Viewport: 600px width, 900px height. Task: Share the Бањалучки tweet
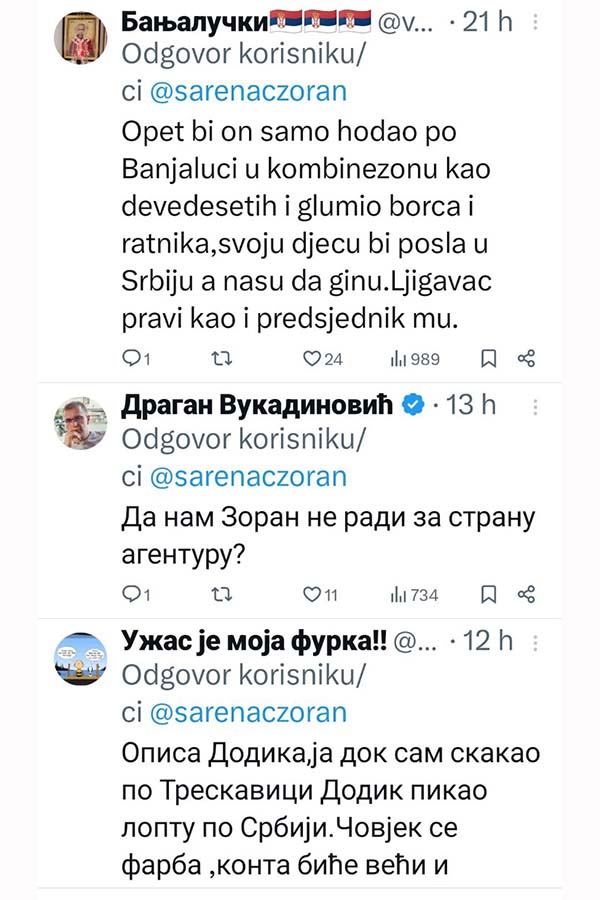[x=527, y=357]
